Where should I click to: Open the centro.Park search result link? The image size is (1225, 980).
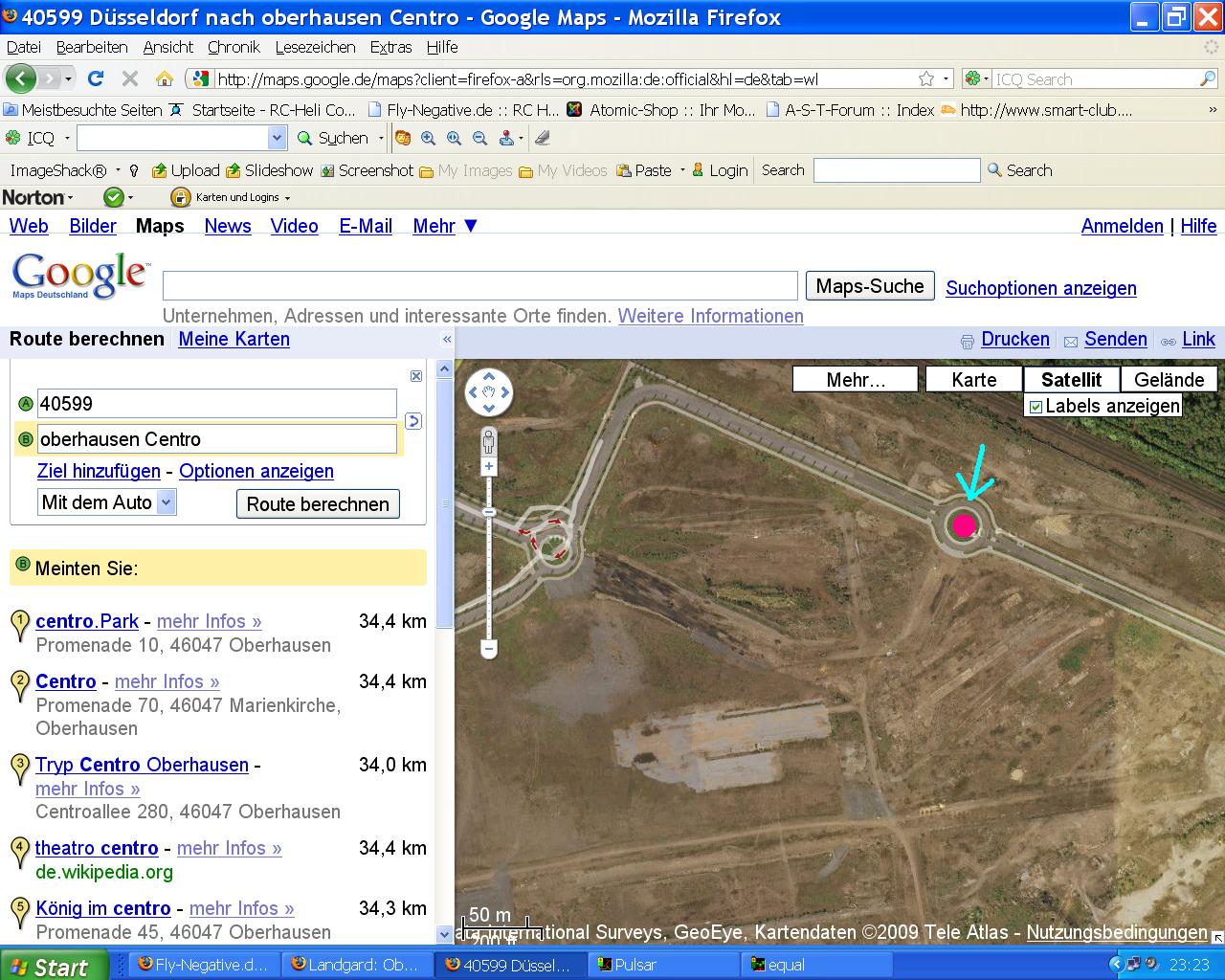click(87, 621)
